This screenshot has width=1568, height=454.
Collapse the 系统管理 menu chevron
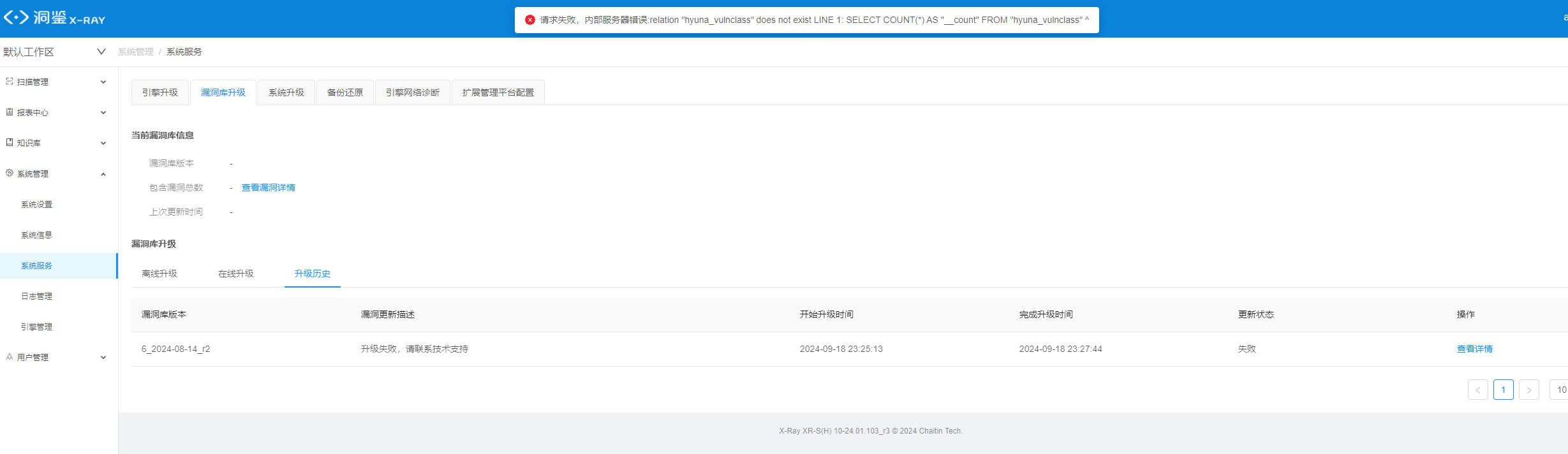(x=103, y=174)
